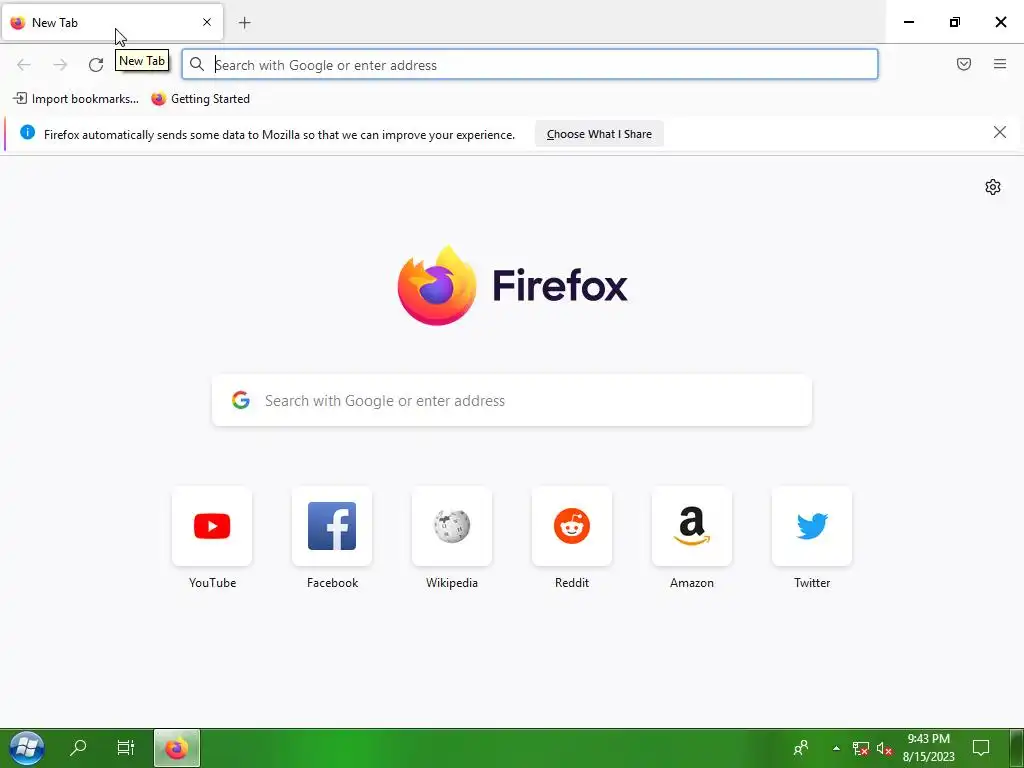The height and width of the screenshot is (768, 1024).
Task: Open the Action Center notifications icon
Action: (x=981, y=748)
